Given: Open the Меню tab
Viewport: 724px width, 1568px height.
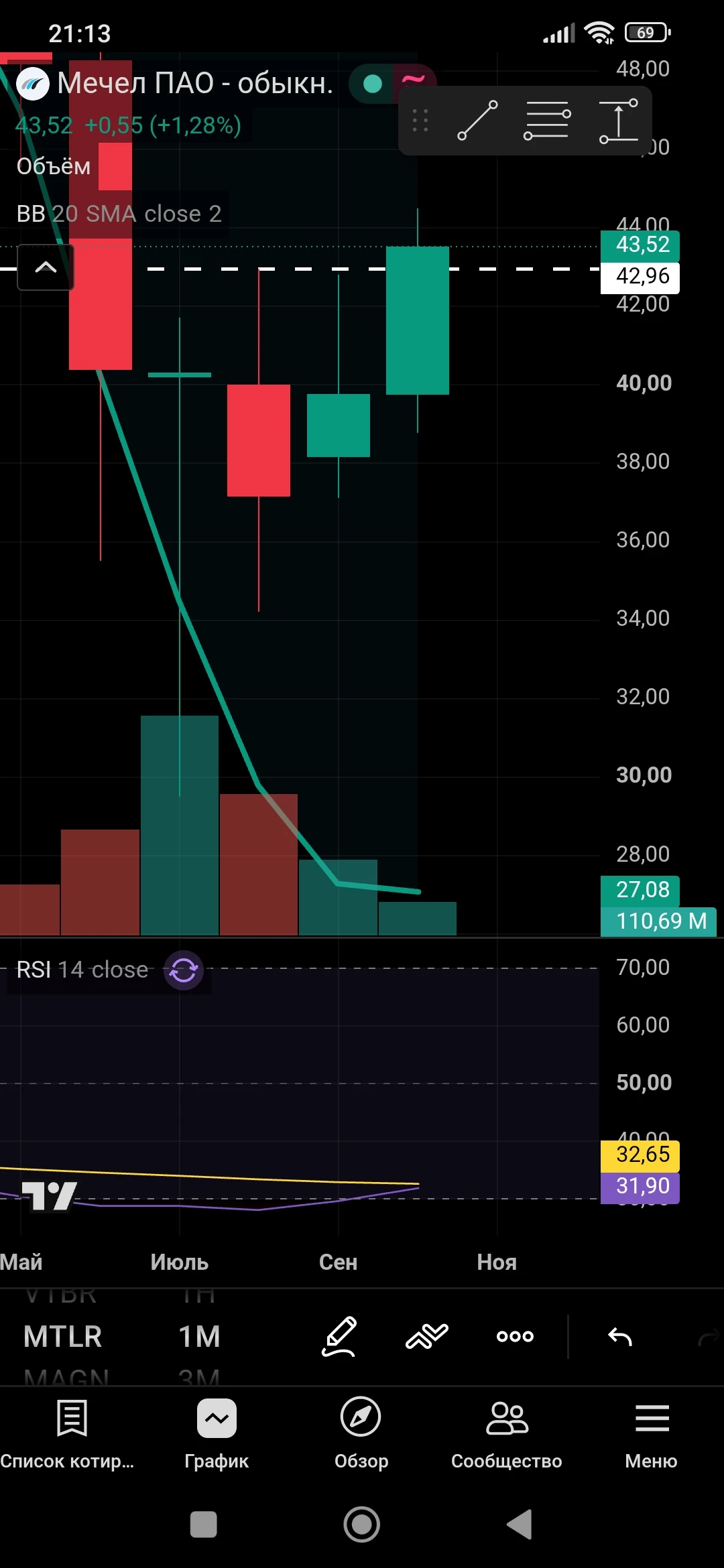Looking at the screenshot, I should pos(652,1435).
